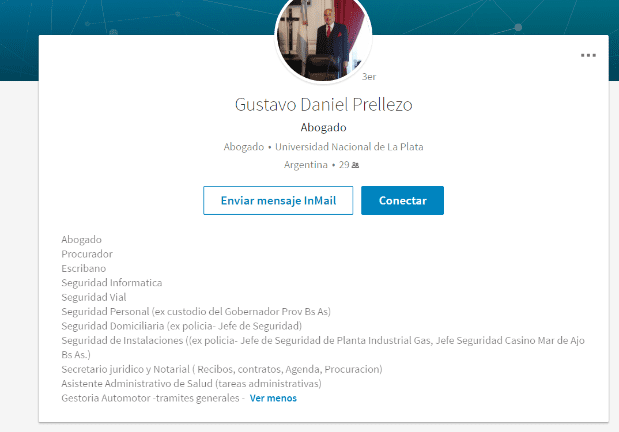
Task: Click the Seguridad Vial summary line
Action: [95, 297]
